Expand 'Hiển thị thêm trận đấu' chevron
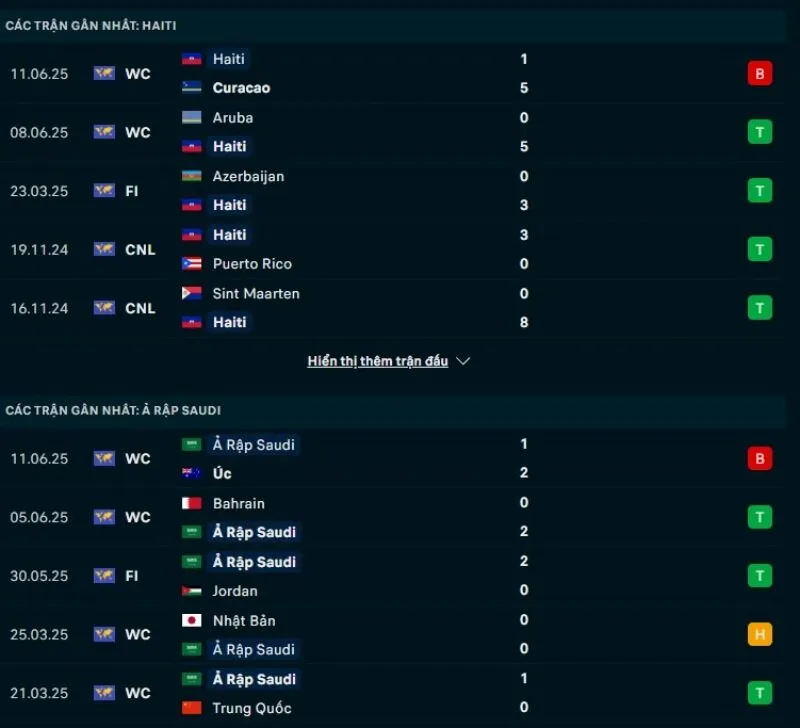The image size is (800, 728). tap(463, 361)
